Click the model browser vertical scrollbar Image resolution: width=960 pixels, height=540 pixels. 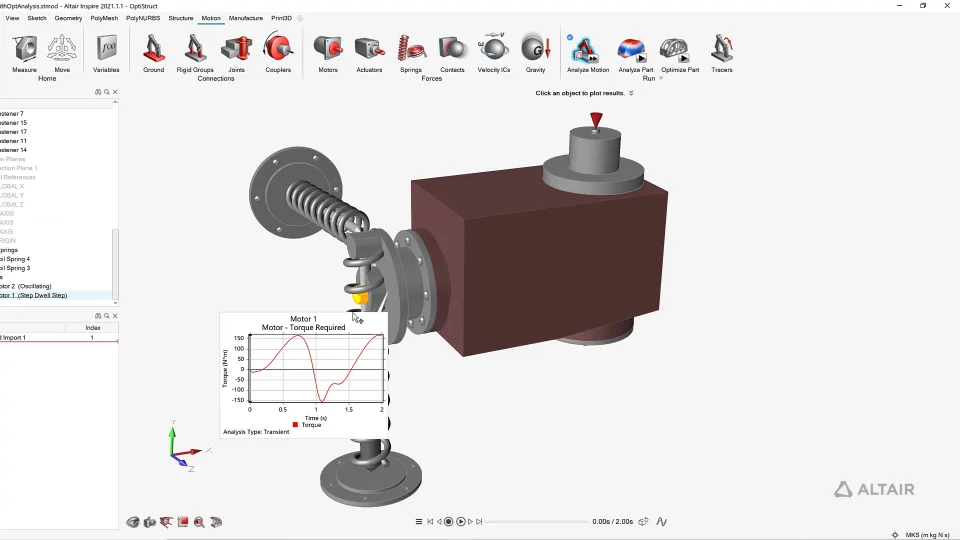pyautogui.click(x=115, y=263)
